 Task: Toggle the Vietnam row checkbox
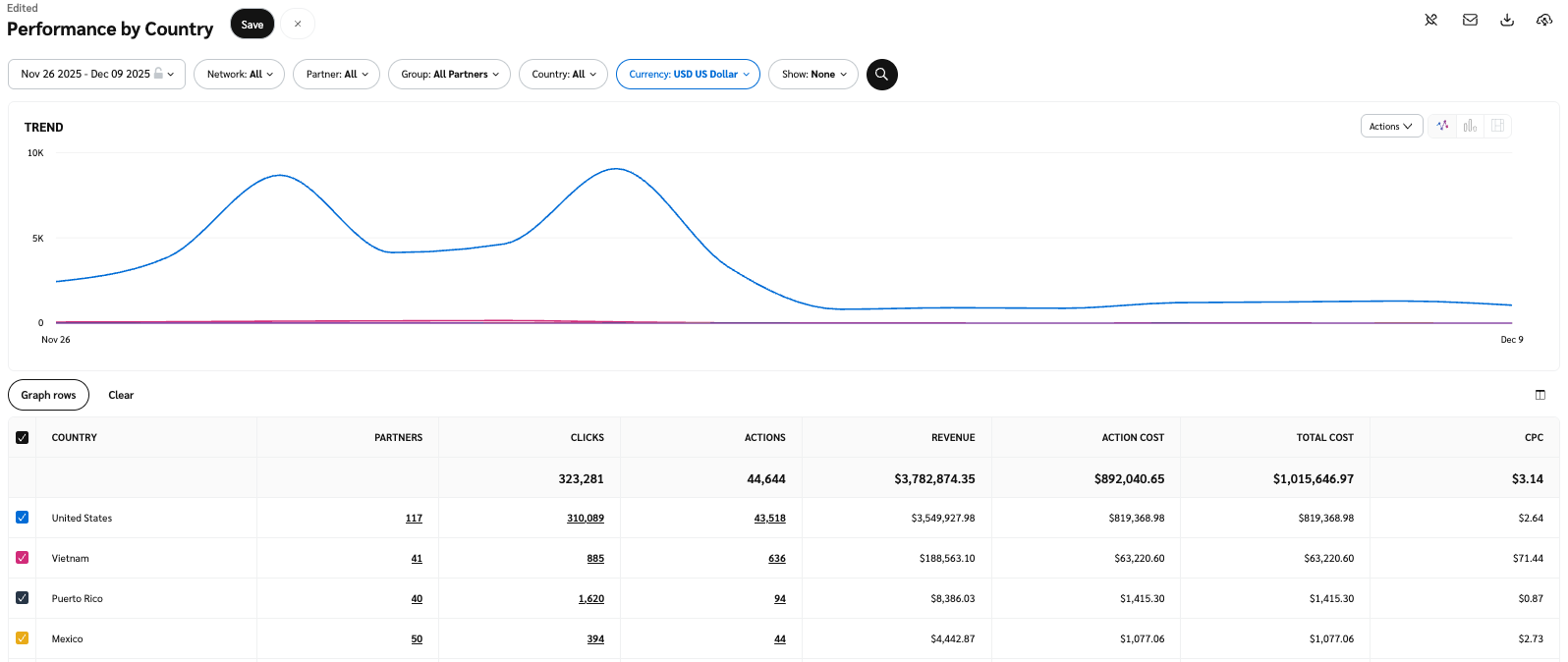22,558
